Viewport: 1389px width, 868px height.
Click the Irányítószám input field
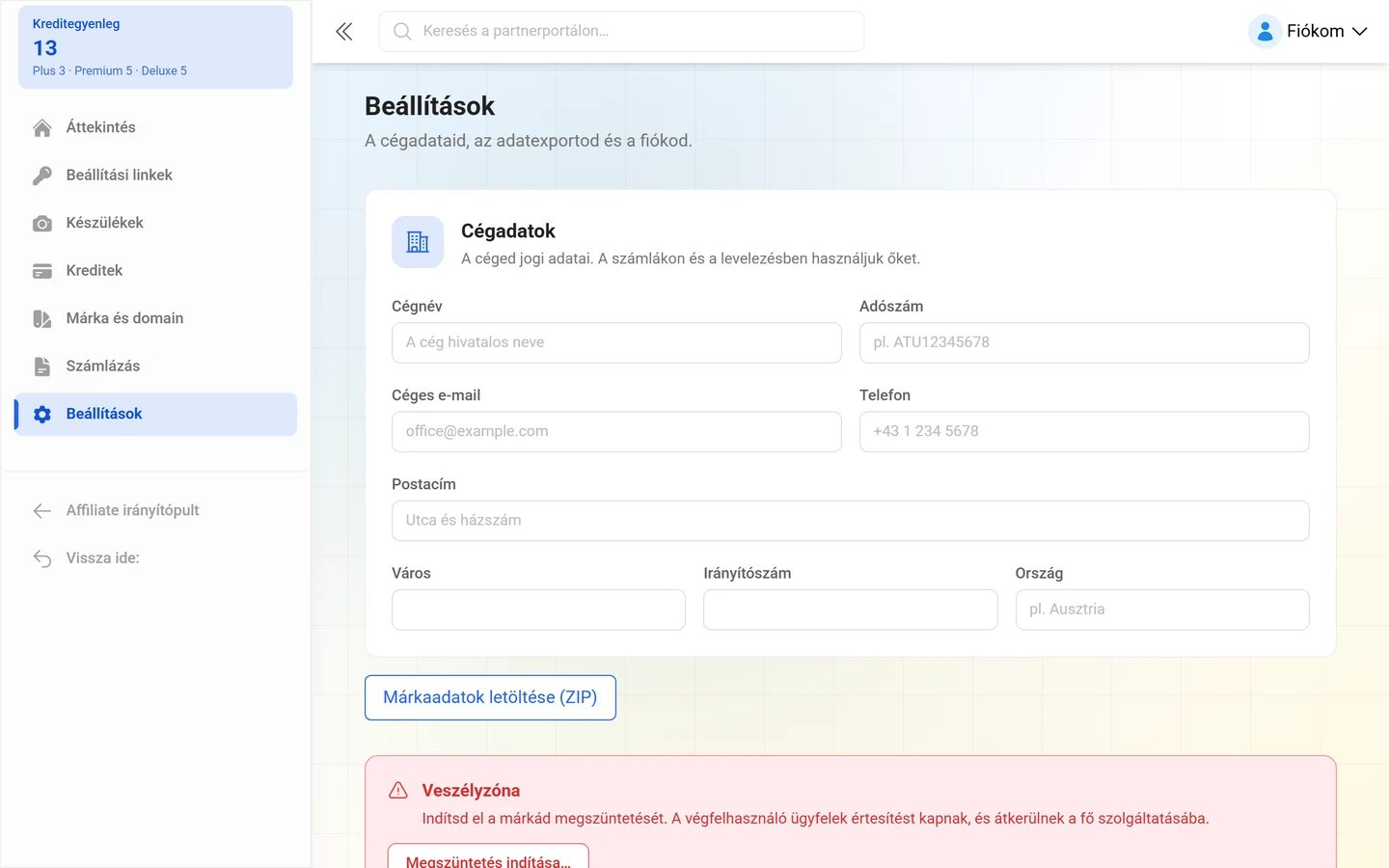point(851,610)
